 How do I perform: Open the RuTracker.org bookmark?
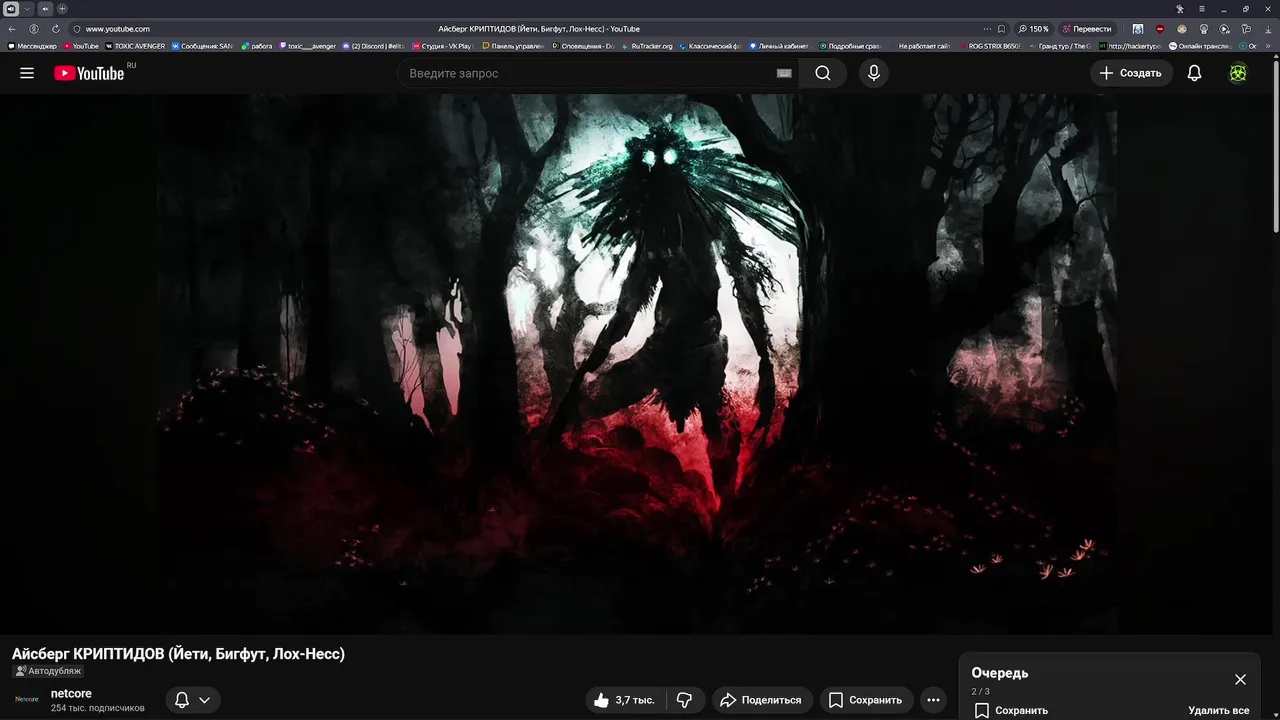pos(648,46)
